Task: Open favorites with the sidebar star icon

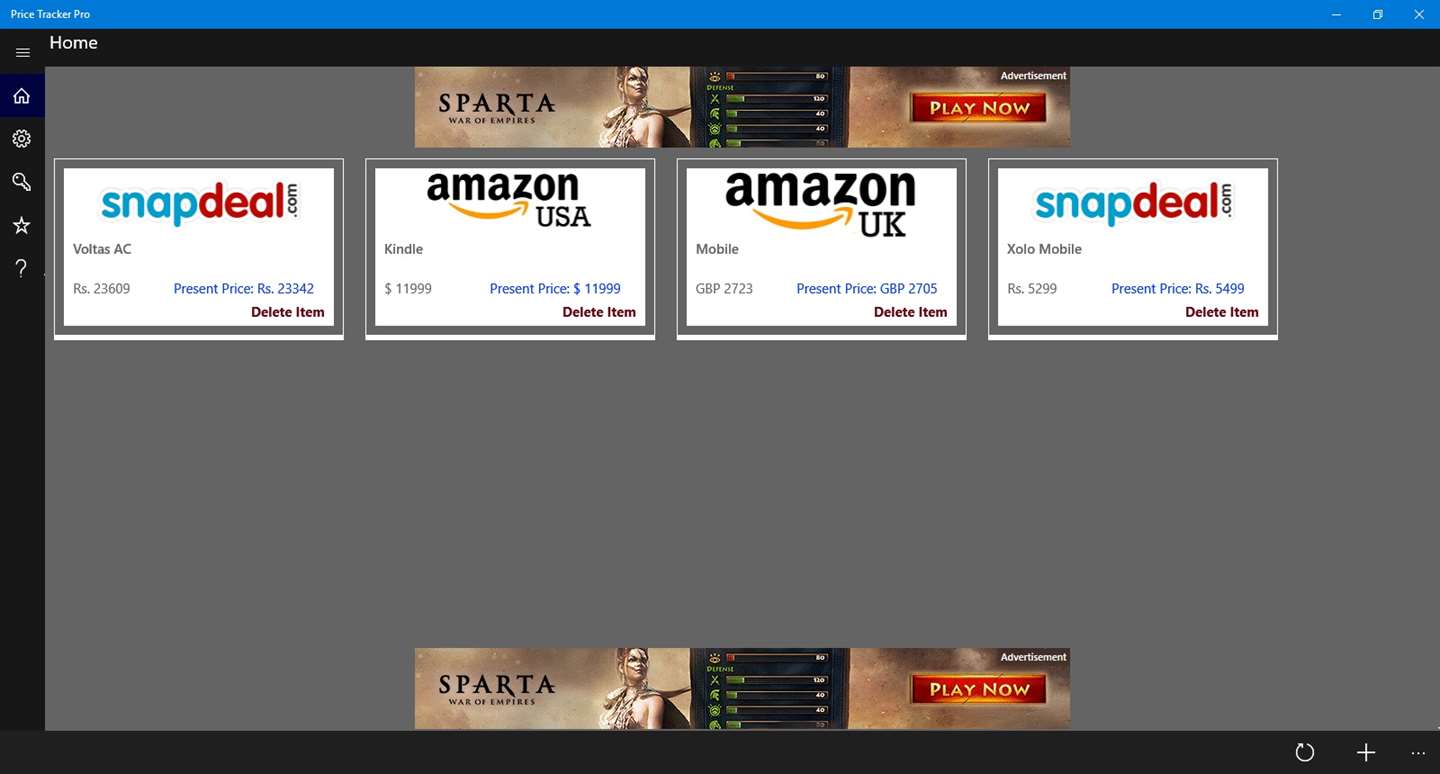Action: tap(22, 226)
